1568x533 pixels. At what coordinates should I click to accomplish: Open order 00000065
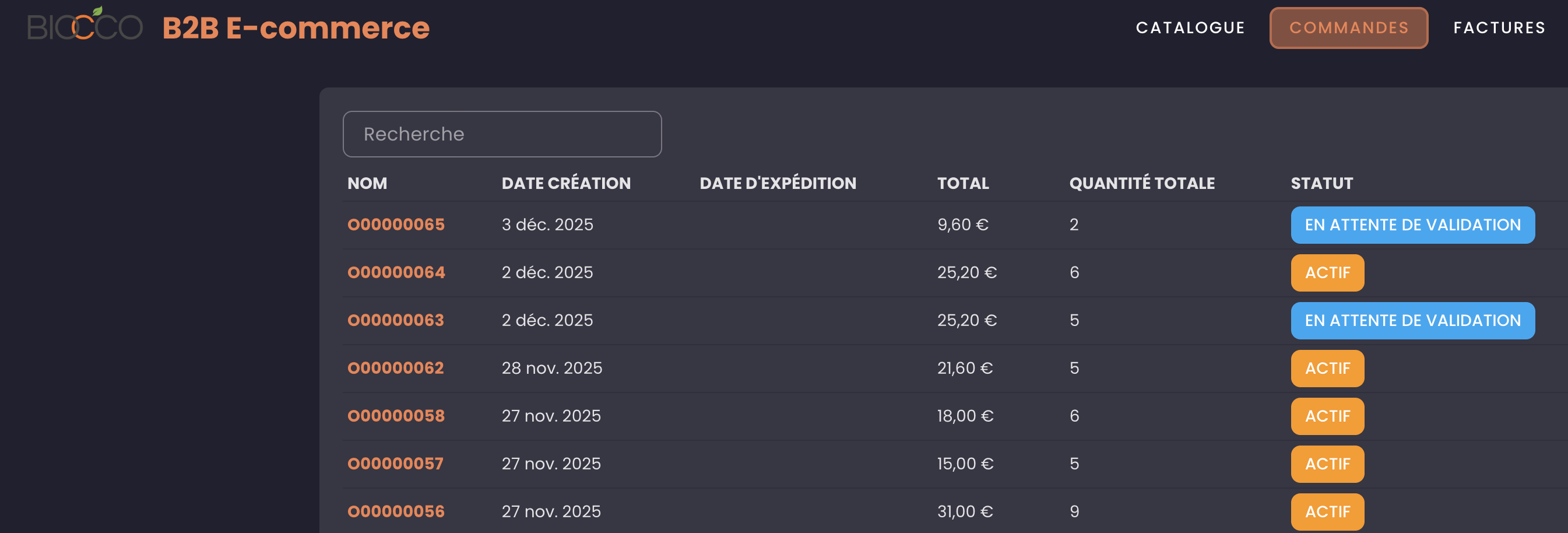[x=396, y=225]
